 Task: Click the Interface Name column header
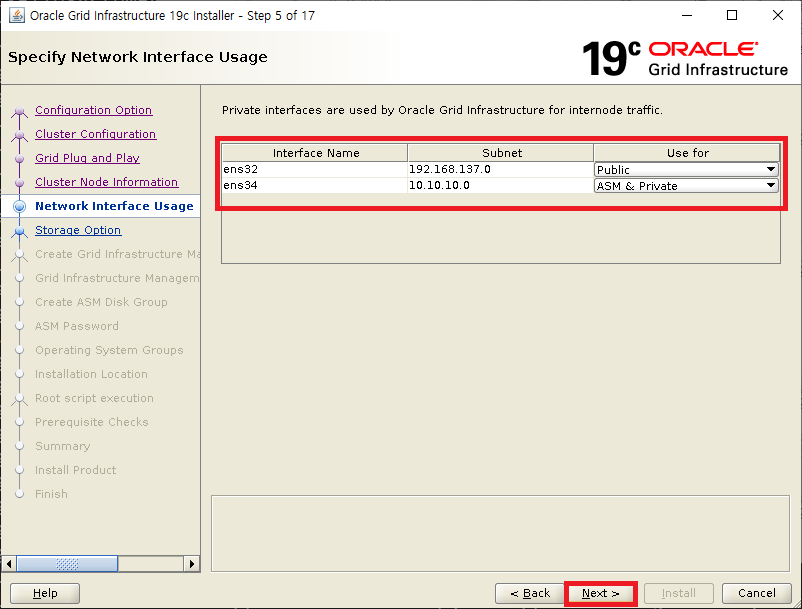click(x=315, y=153)
